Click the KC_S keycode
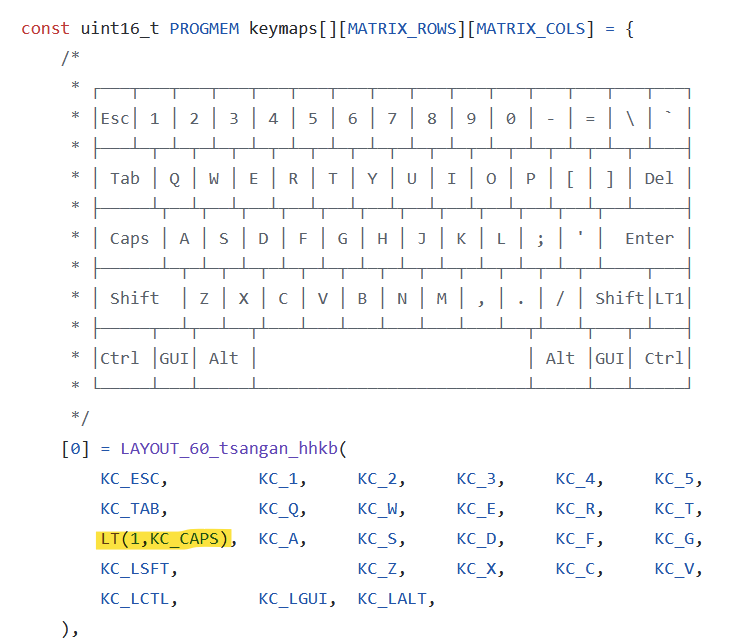742x642 pixels. (x=378, y=539)
